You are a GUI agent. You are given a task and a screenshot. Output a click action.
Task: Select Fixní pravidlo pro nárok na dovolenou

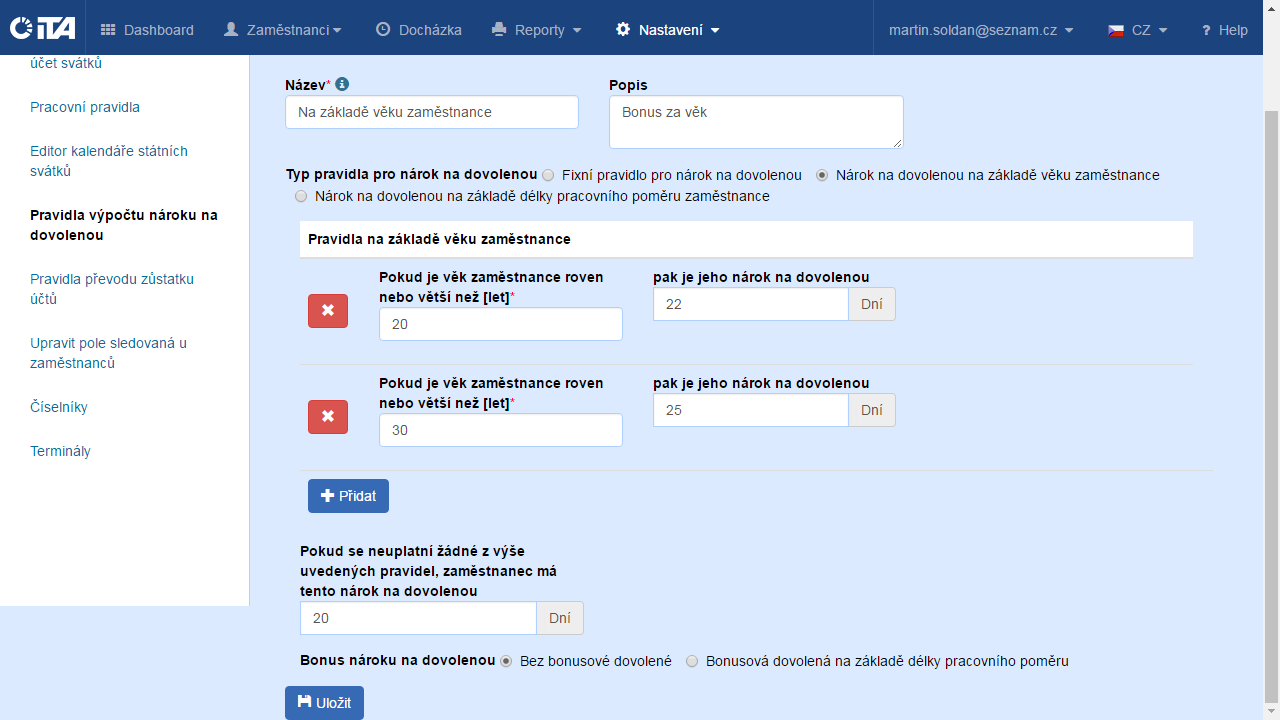(548, 175)
